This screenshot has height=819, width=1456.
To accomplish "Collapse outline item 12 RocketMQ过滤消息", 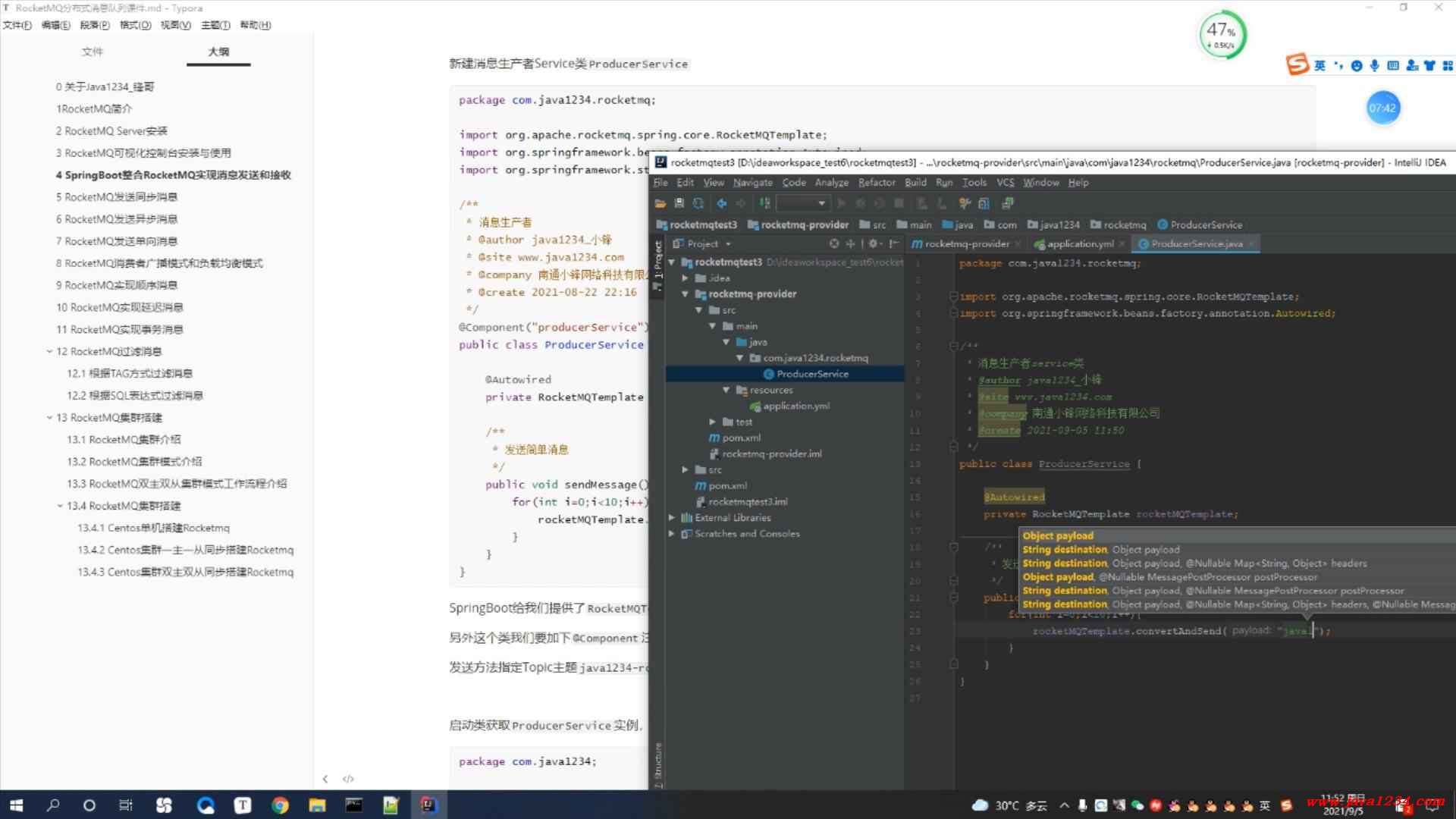I will click(49, 351).
